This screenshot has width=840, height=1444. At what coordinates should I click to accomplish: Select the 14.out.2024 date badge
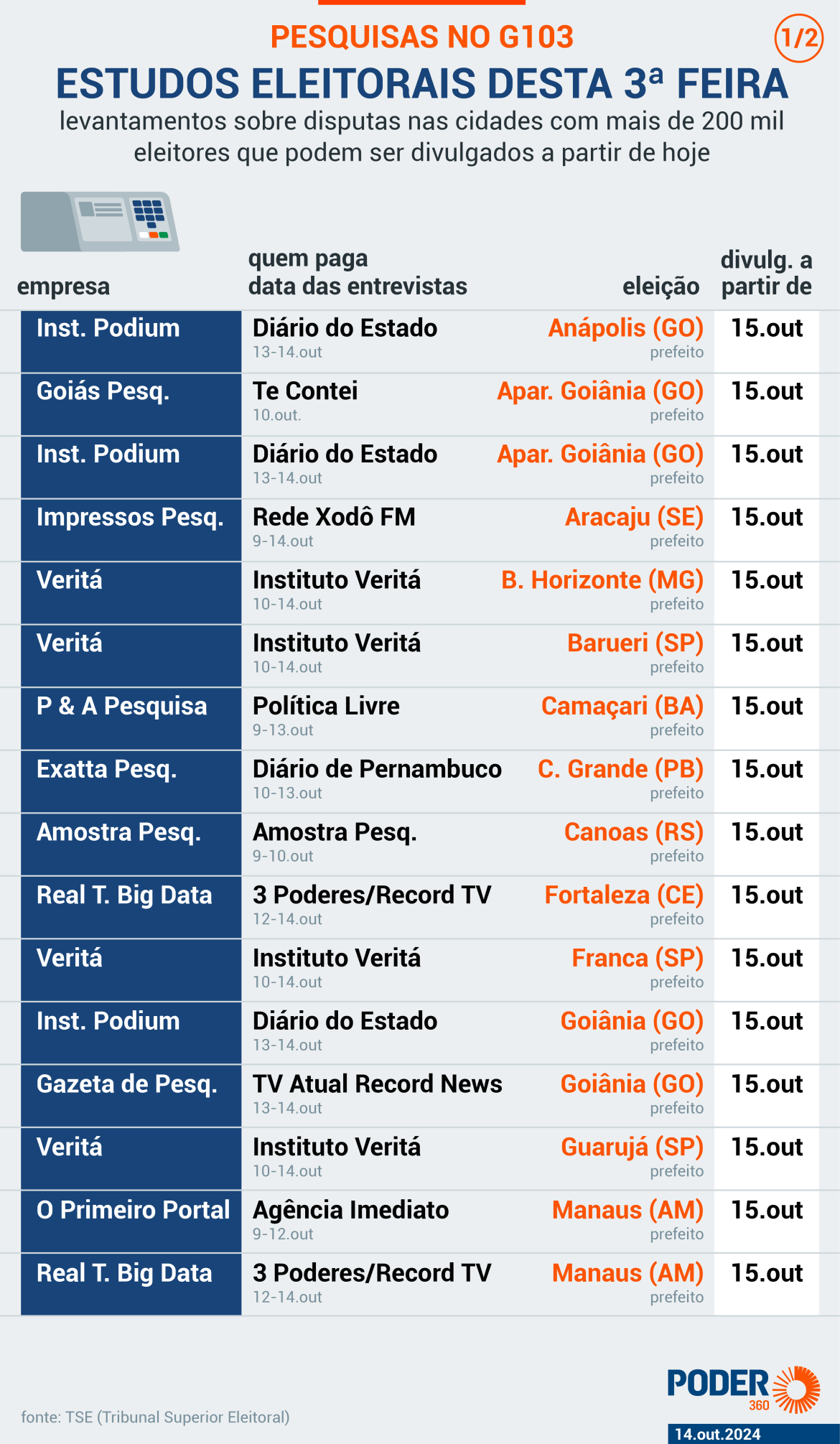pyautogui.click(x=717, y=1434)
